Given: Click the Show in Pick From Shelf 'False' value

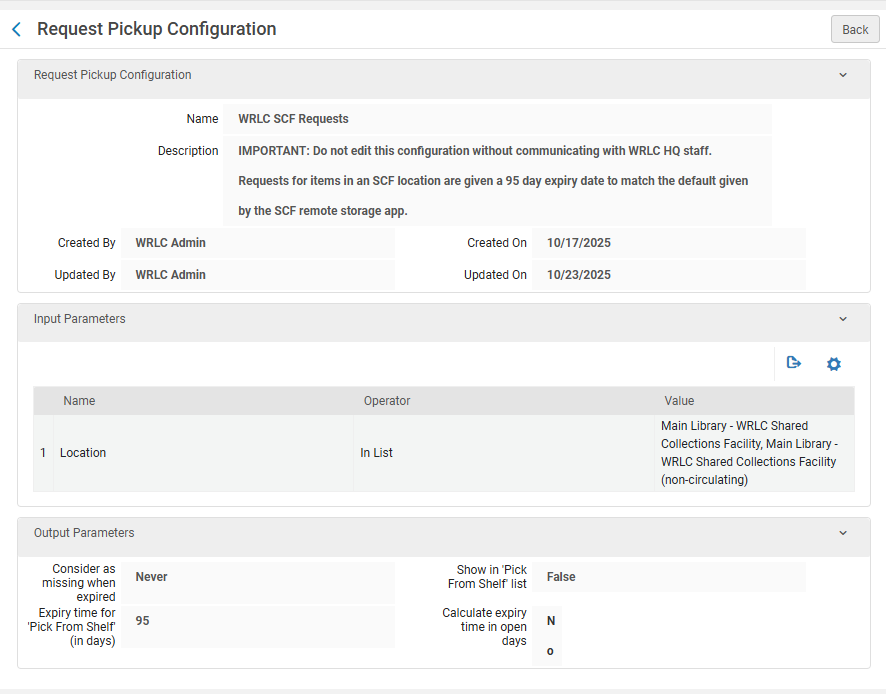Looking at the screenshot, I should [561, 577].
